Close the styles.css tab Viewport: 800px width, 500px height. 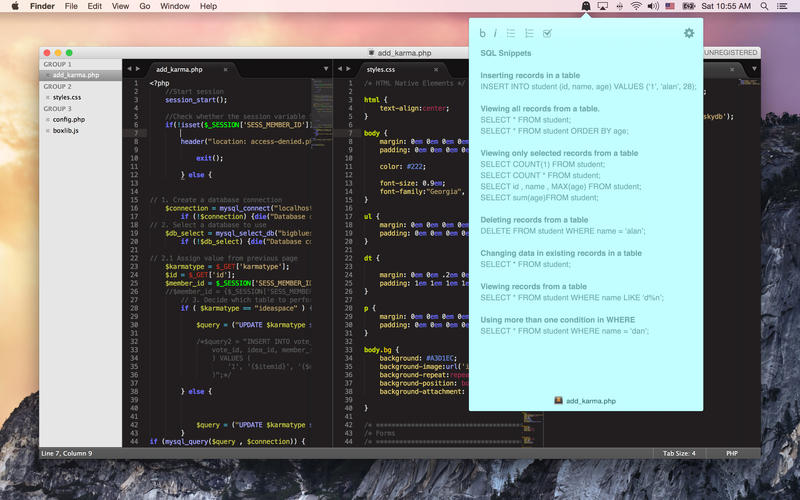pyautogui.click(x=436, y=70)
